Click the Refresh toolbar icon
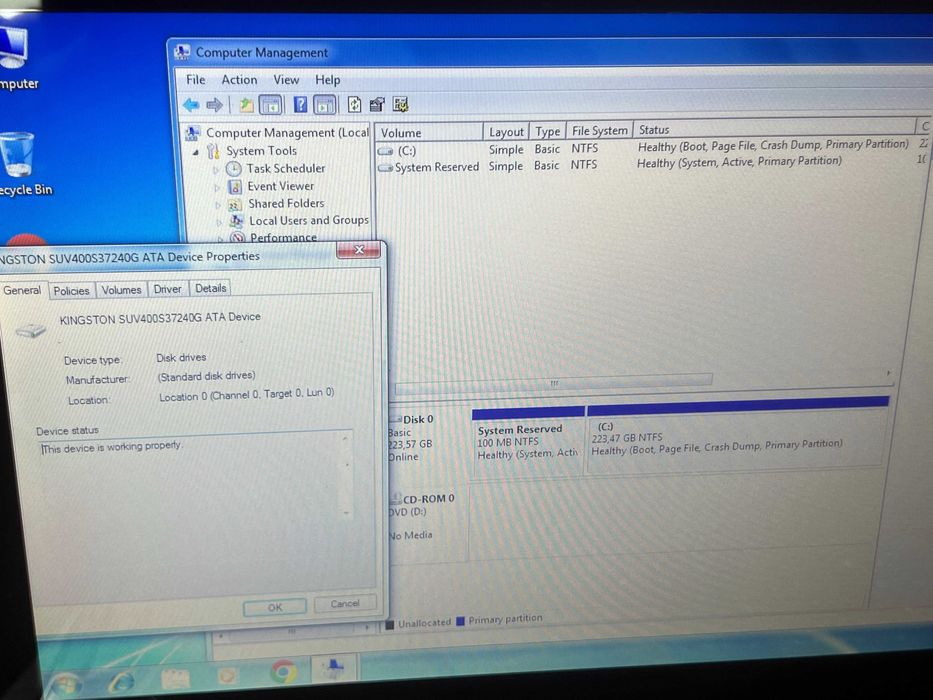The height and width of the screenshot is (700, 933). tap(354, 105)
